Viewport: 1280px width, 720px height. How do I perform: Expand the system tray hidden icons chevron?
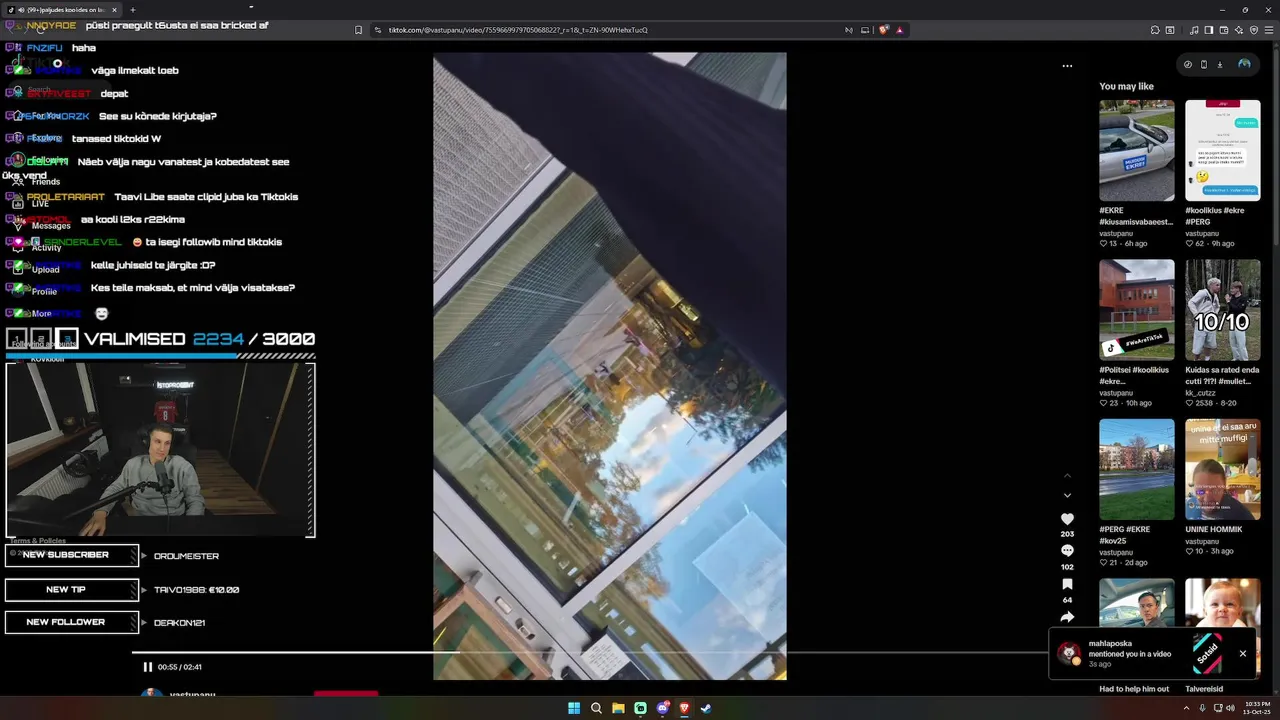(1186, 708)
